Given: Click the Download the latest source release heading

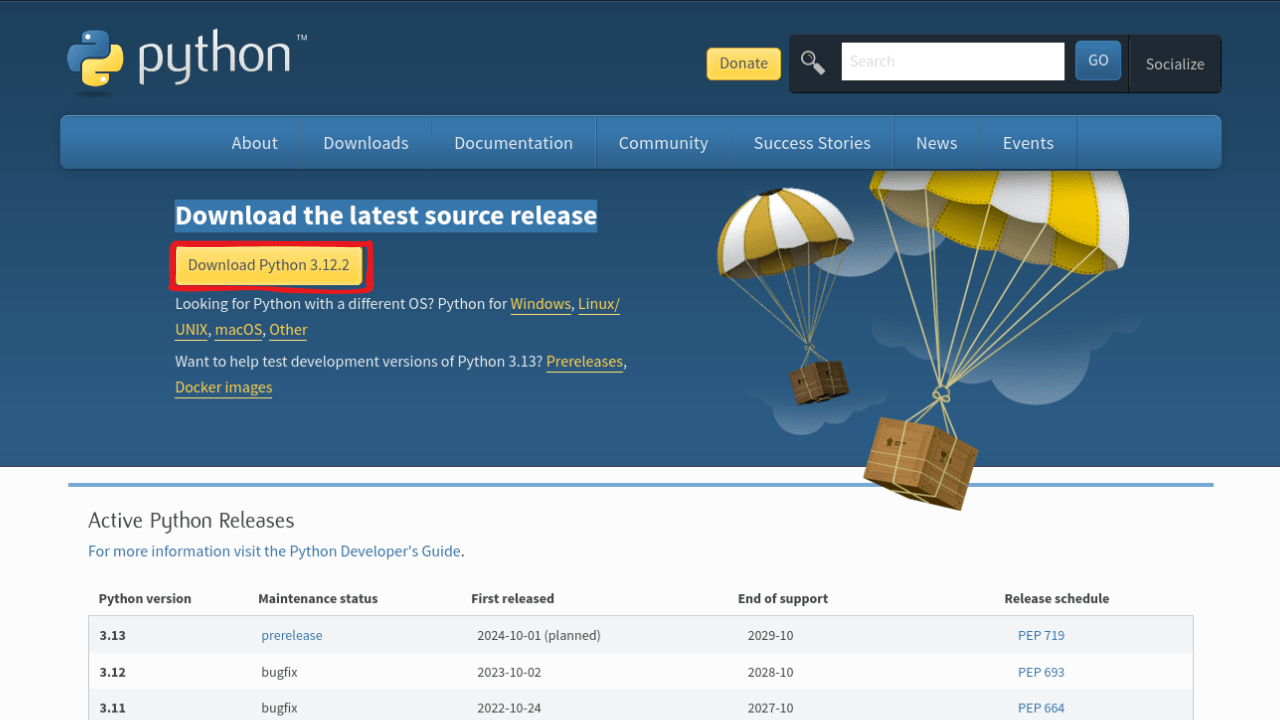Looking at the screenshot, I should pyautogui.click(x=386, y=216).
